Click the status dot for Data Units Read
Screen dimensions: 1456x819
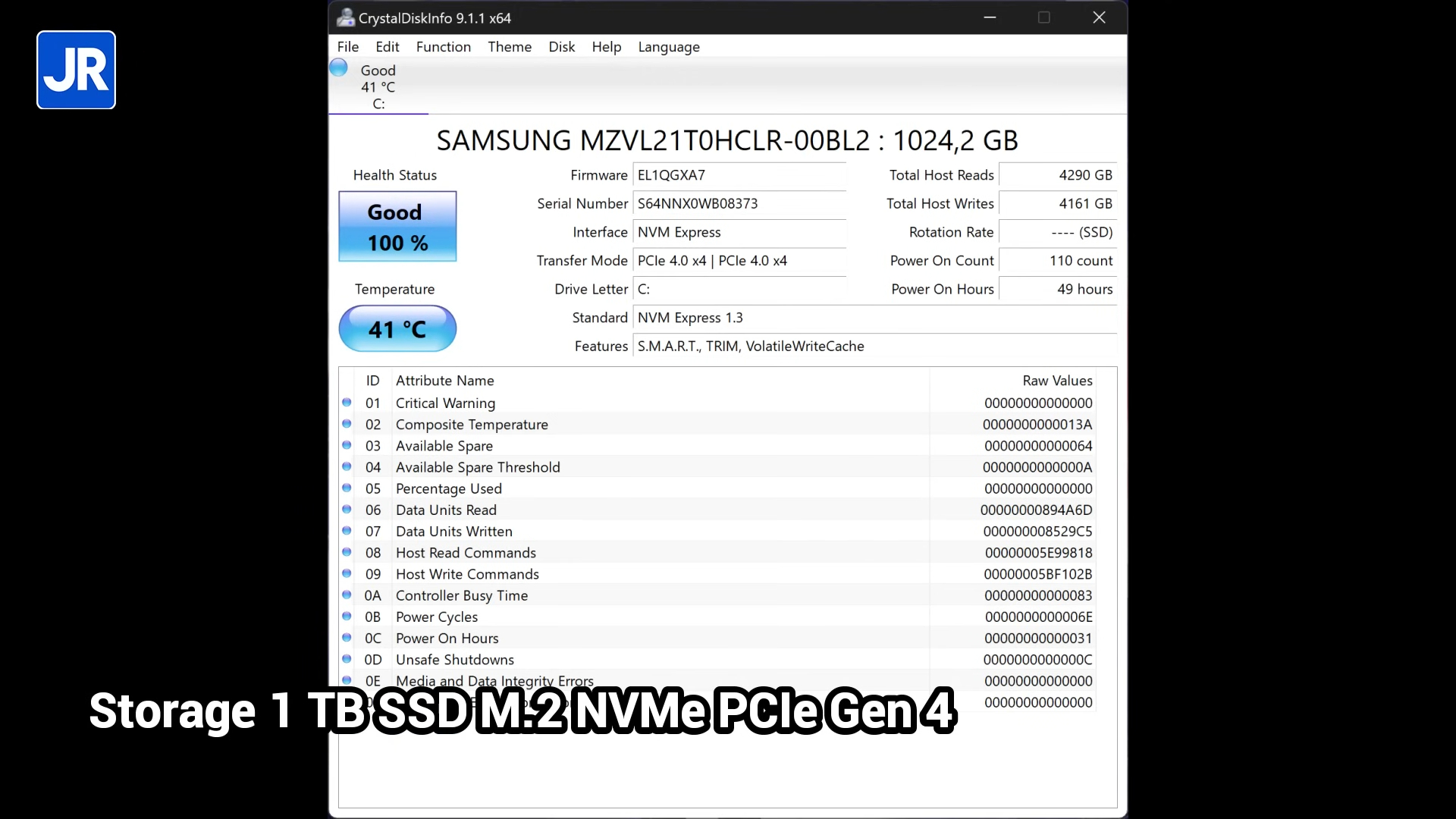pos(347,510)
